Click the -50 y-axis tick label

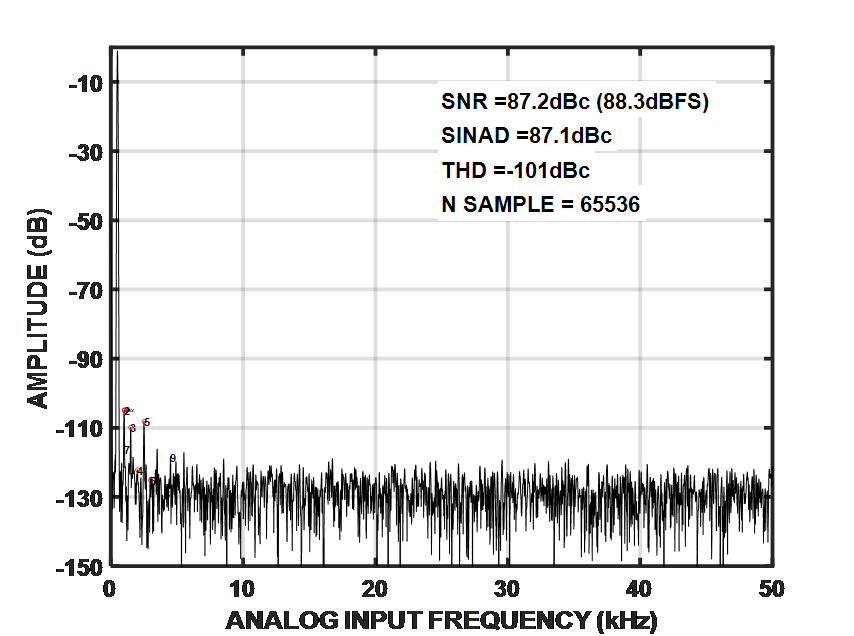click(x=86, y=223)
